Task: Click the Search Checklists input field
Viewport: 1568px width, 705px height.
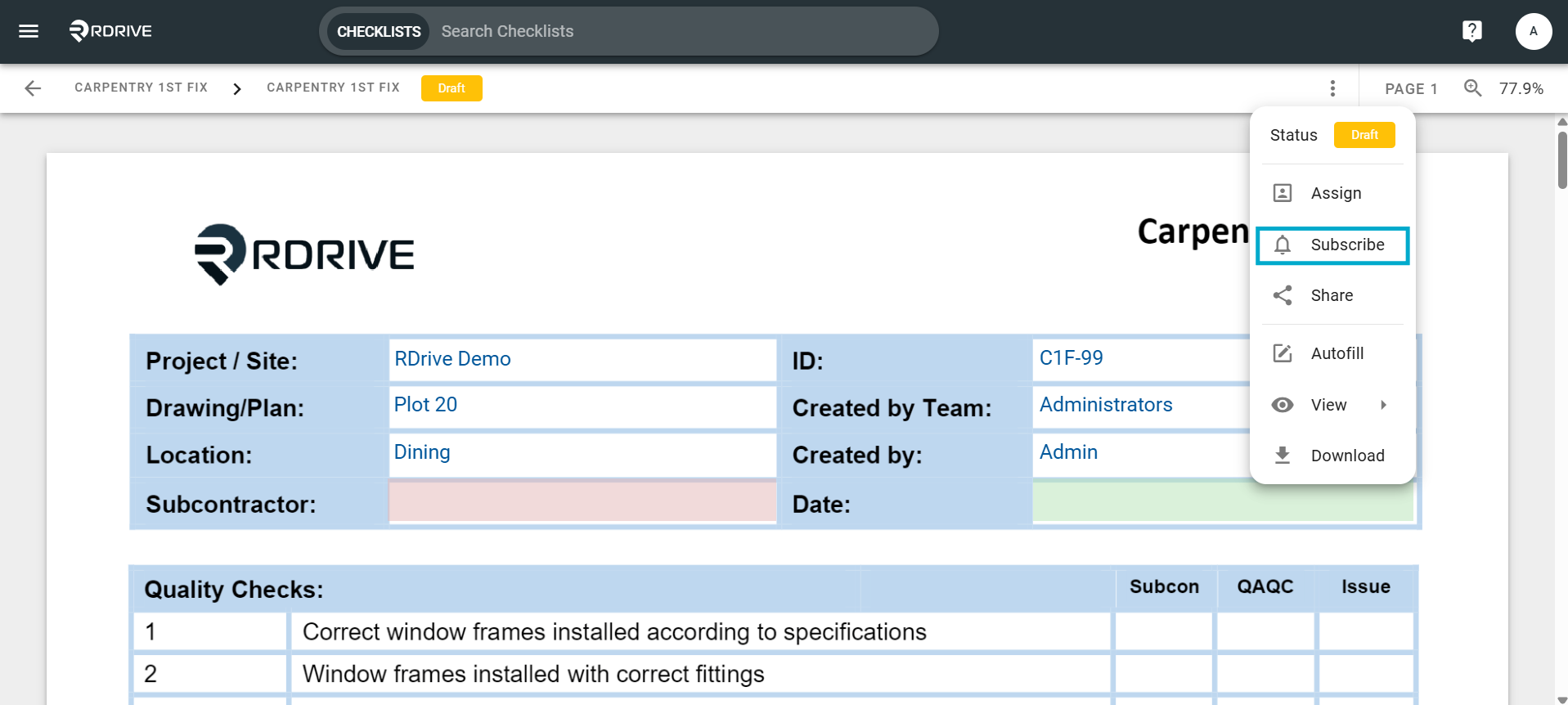Action: point(683,31)
